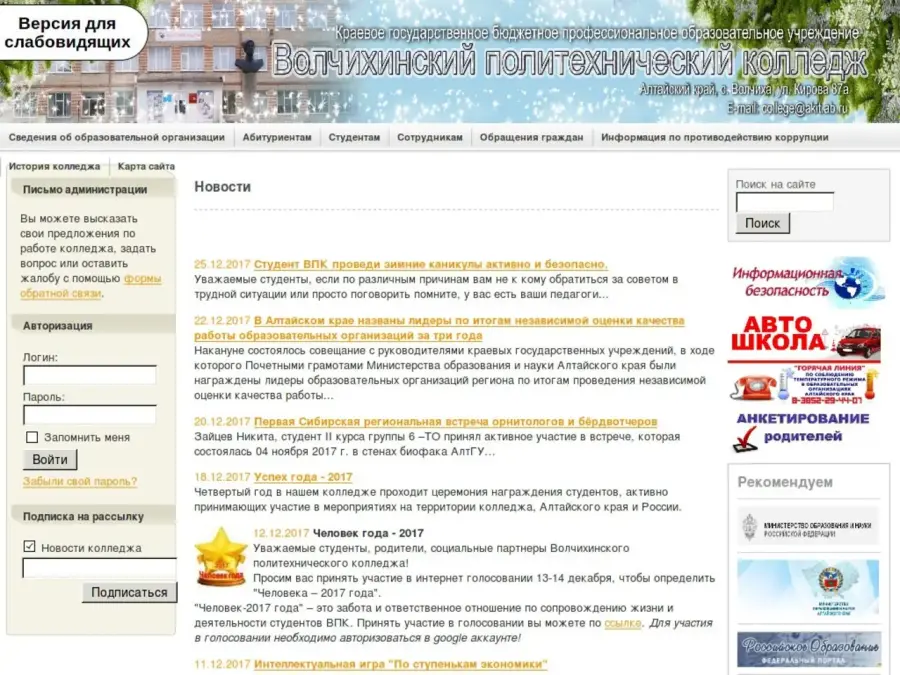Click the Человек года gold star image
The width and height of the screenshot is (900, 675).
coord(221,556)
